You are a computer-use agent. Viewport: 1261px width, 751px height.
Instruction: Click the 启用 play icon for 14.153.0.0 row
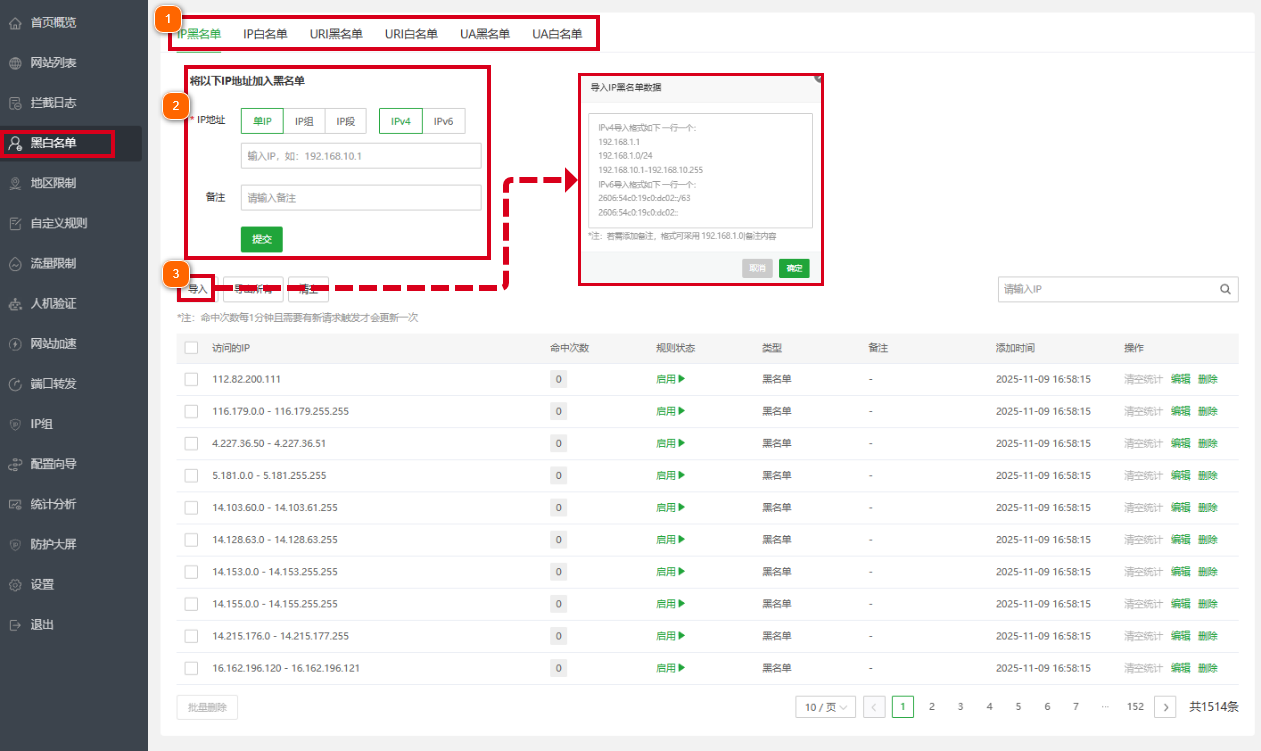pos(682,572)
